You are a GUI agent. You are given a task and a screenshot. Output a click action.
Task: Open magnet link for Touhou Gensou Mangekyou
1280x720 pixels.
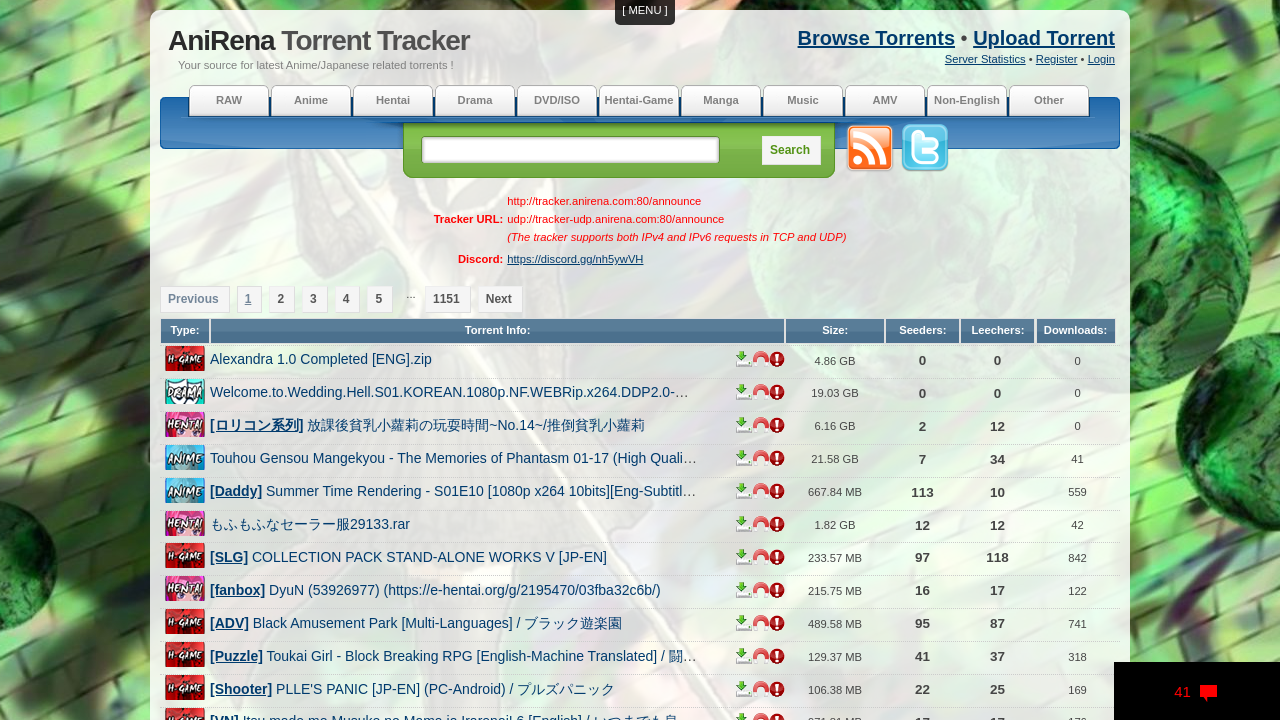[761, 458]
